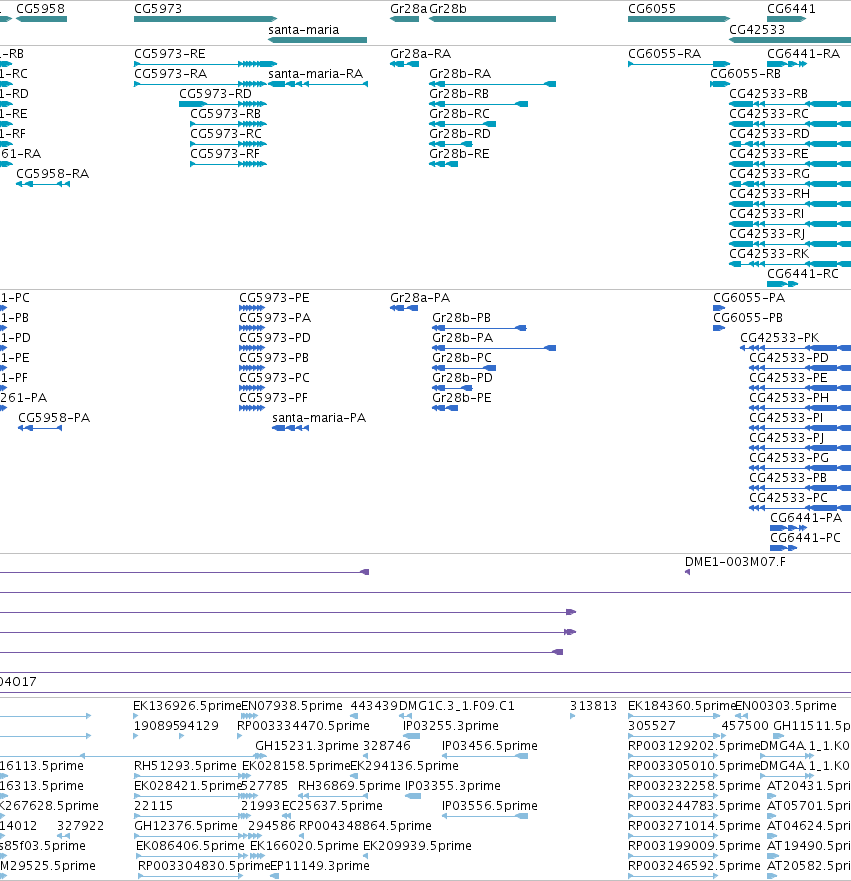851x881 pixels.
Task: Click the gene label reading exactly CG42533
Action: tap(757, 30)
